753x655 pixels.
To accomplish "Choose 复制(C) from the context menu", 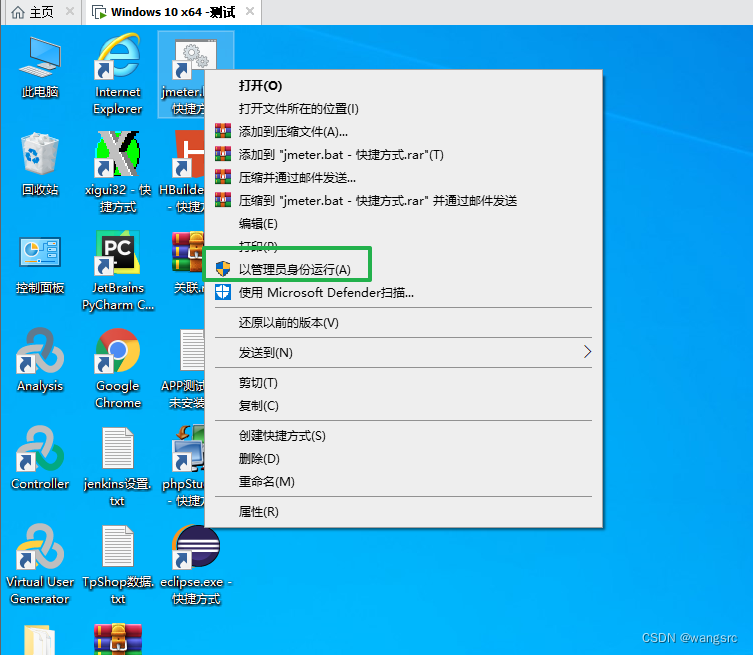I will point(403,406).
